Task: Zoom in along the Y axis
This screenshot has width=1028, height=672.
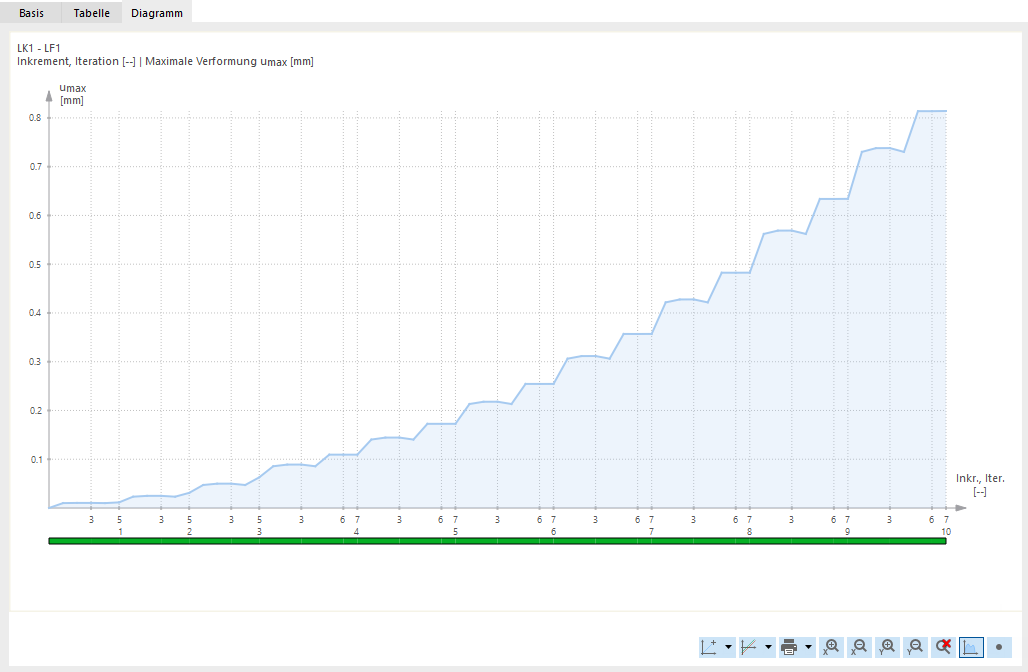Action: pos(886,647)
